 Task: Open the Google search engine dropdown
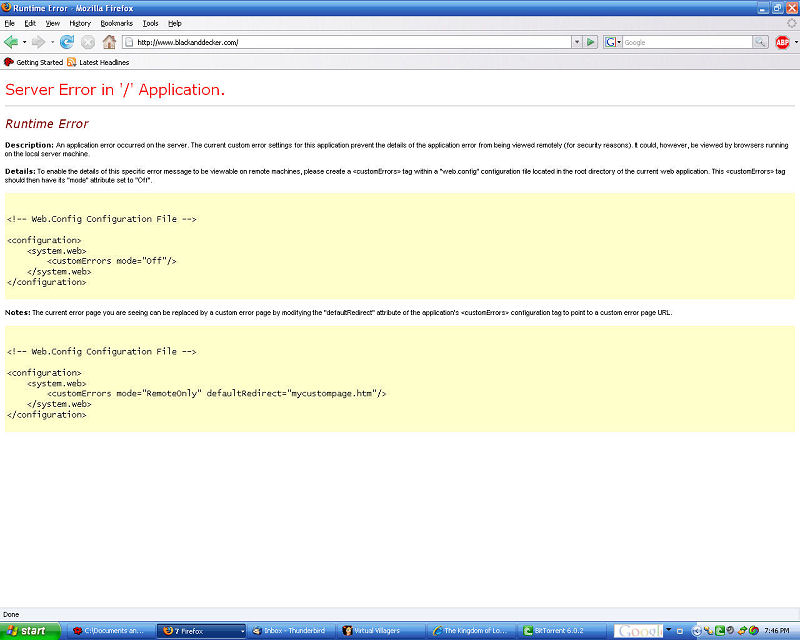coord(611,42)
